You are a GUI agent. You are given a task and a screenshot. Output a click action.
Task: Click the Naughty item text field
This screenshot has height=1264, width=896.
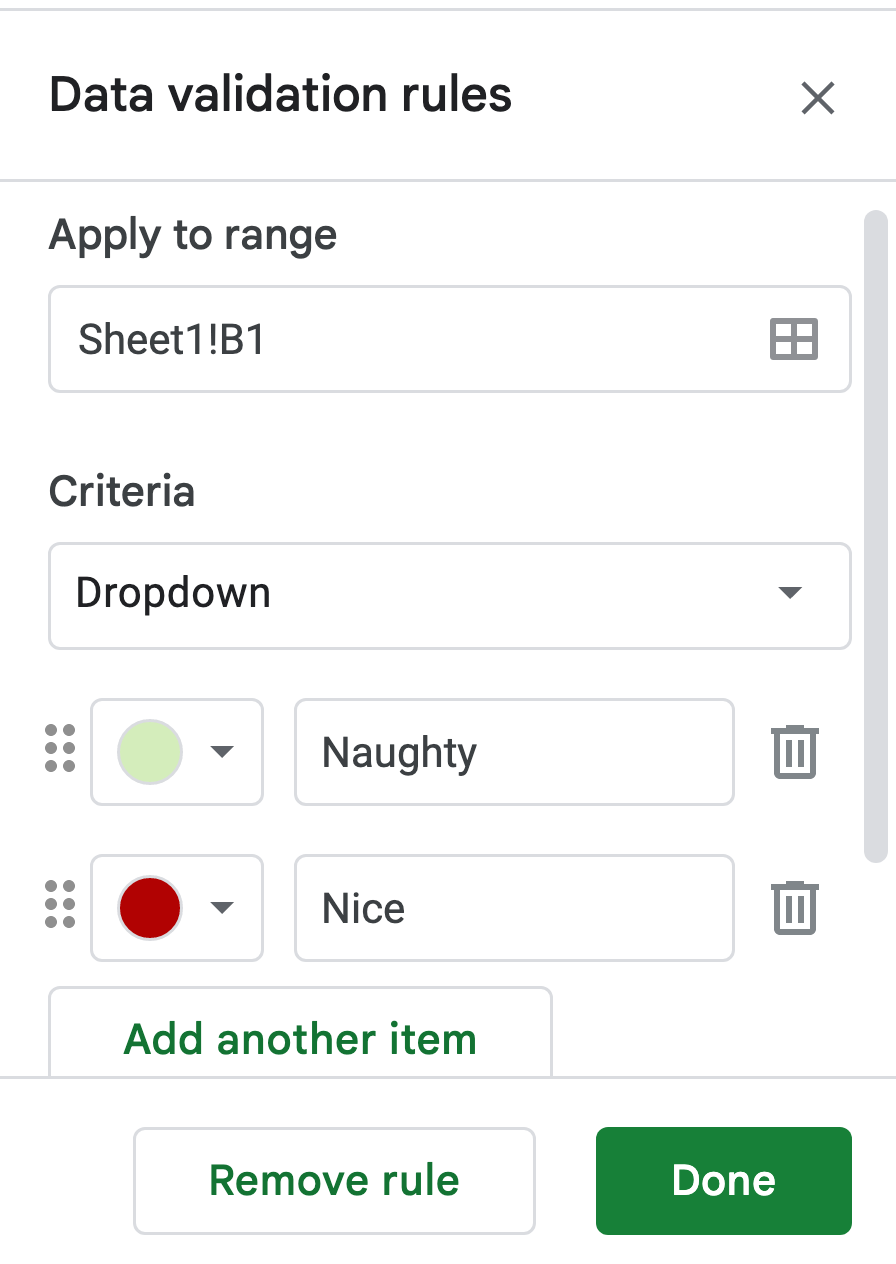(x=514, y=752)
